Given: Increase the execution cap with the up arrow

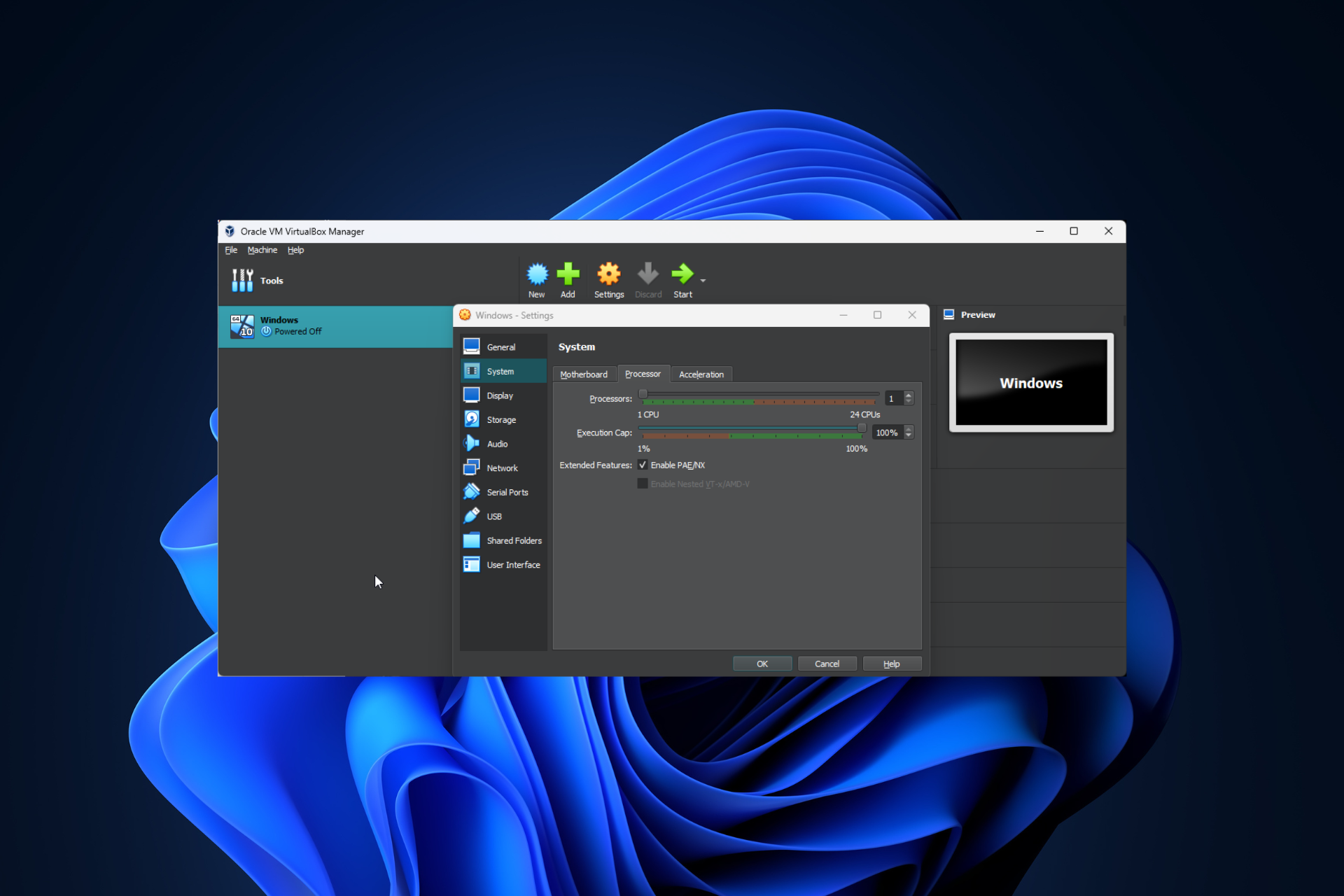Looking at the screenshot, I should point(909,429).
